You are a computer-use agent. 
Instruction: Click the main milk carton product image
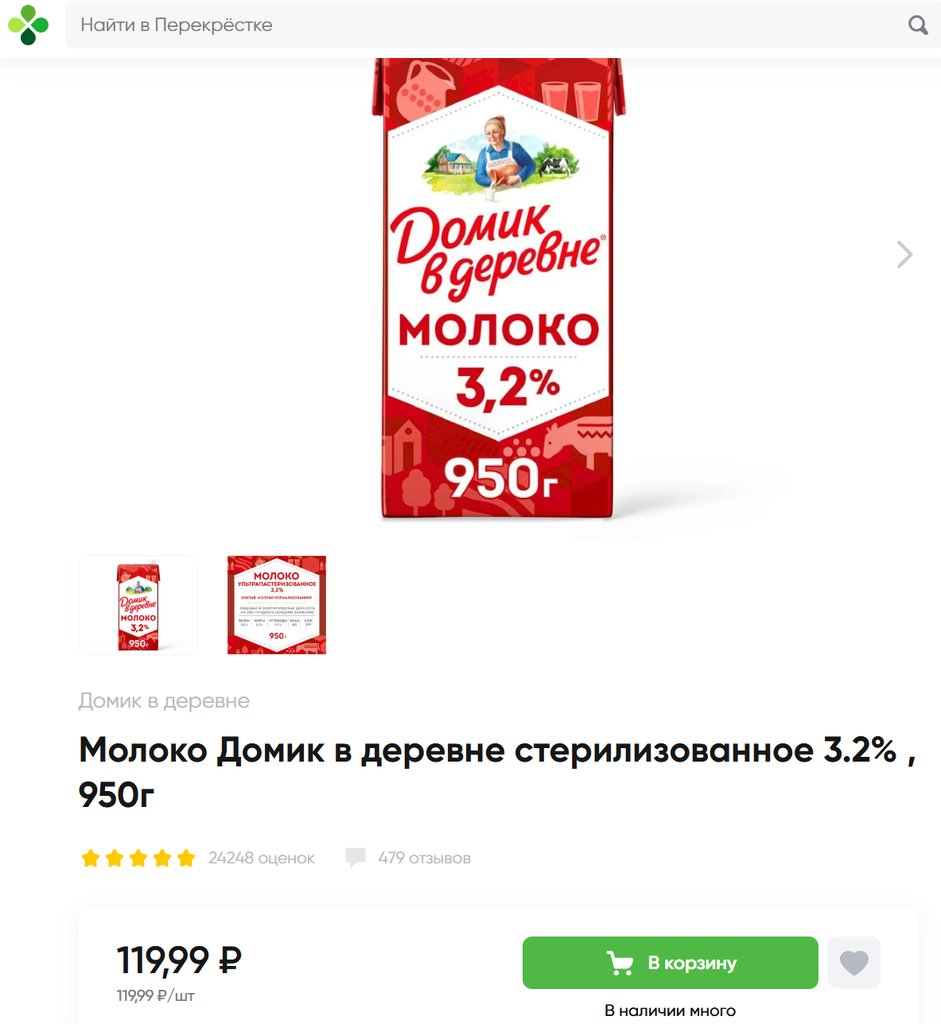498,288
